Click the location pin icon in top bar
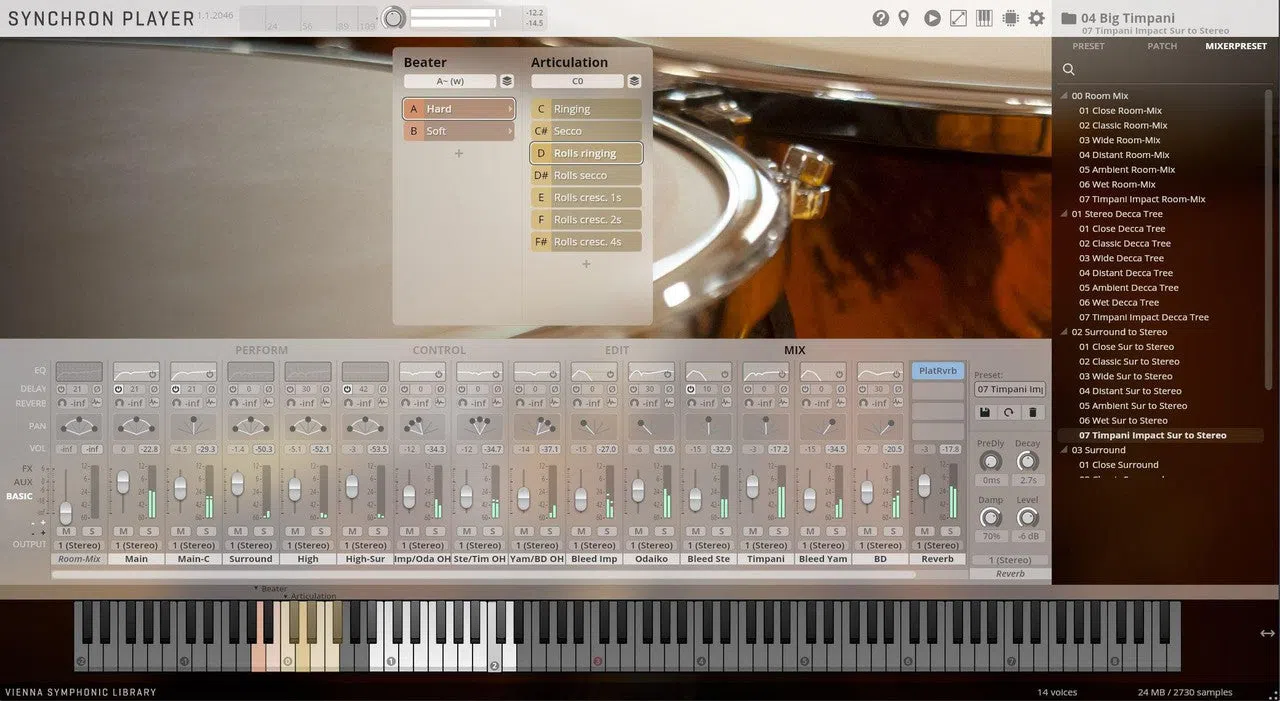 click(904, 18)
